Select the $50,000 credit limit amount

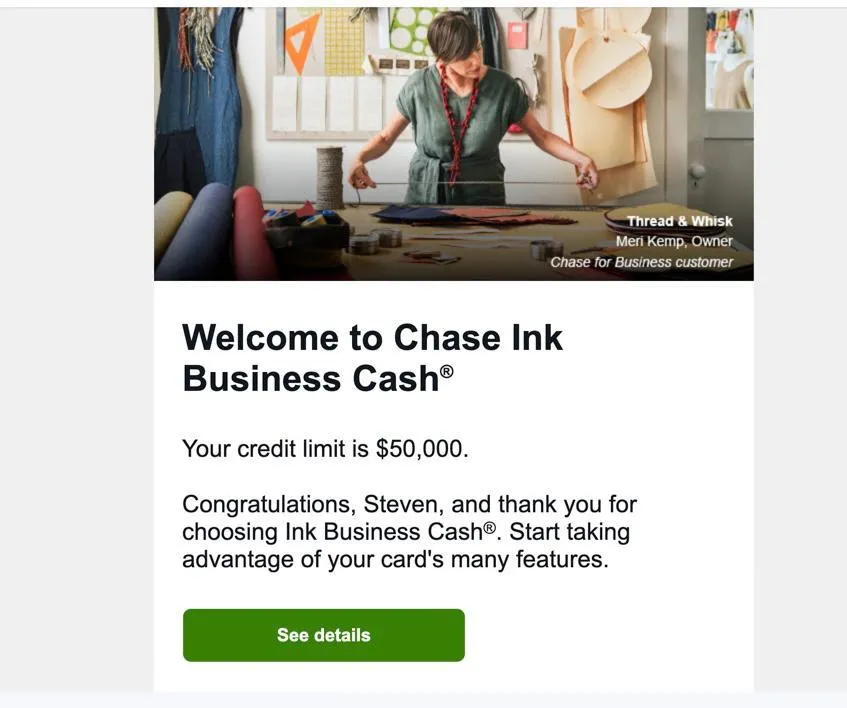click(x=422, y=449)
